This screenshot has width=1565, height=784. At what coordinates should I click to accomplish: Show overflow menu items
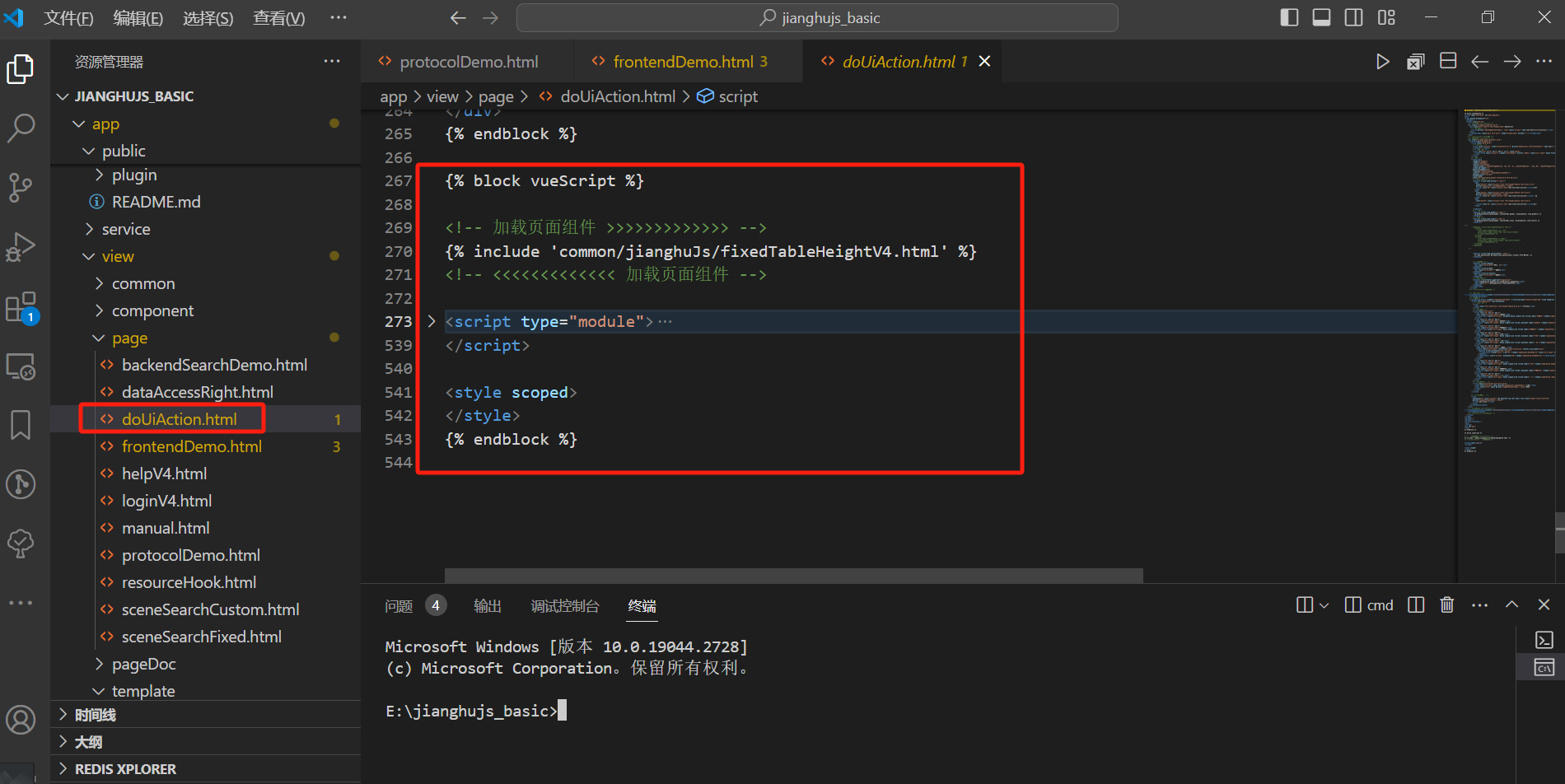tap(339, 18)
